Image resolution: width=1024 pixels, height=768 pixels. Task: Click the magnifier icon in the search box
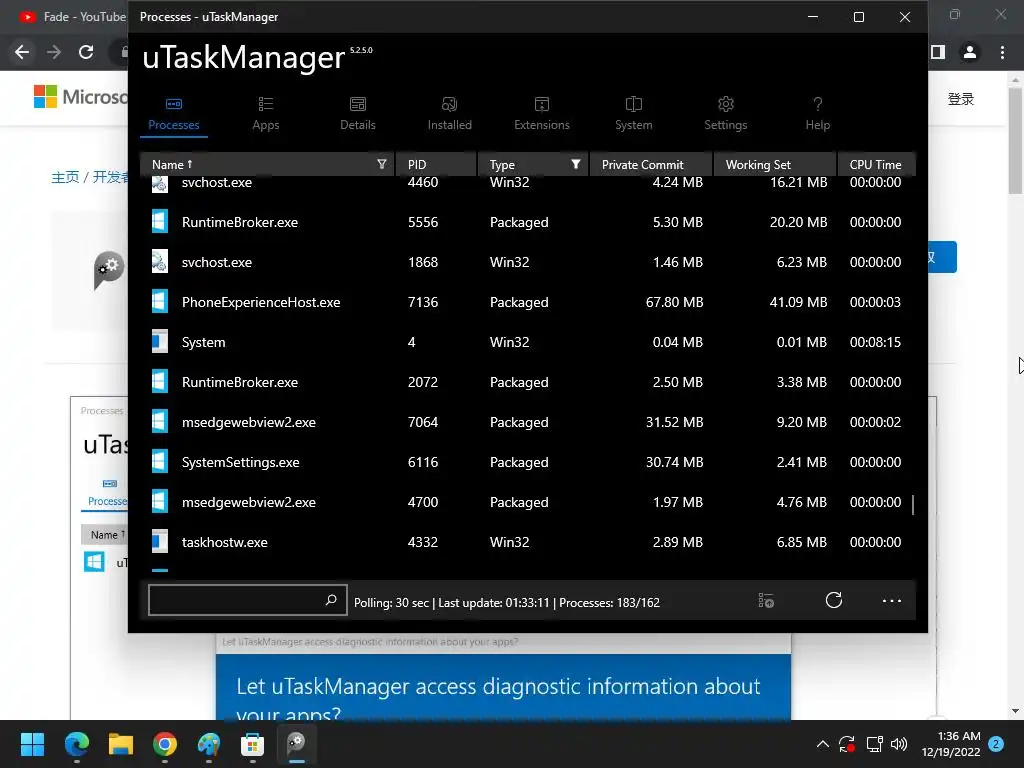tap(332, 600)
